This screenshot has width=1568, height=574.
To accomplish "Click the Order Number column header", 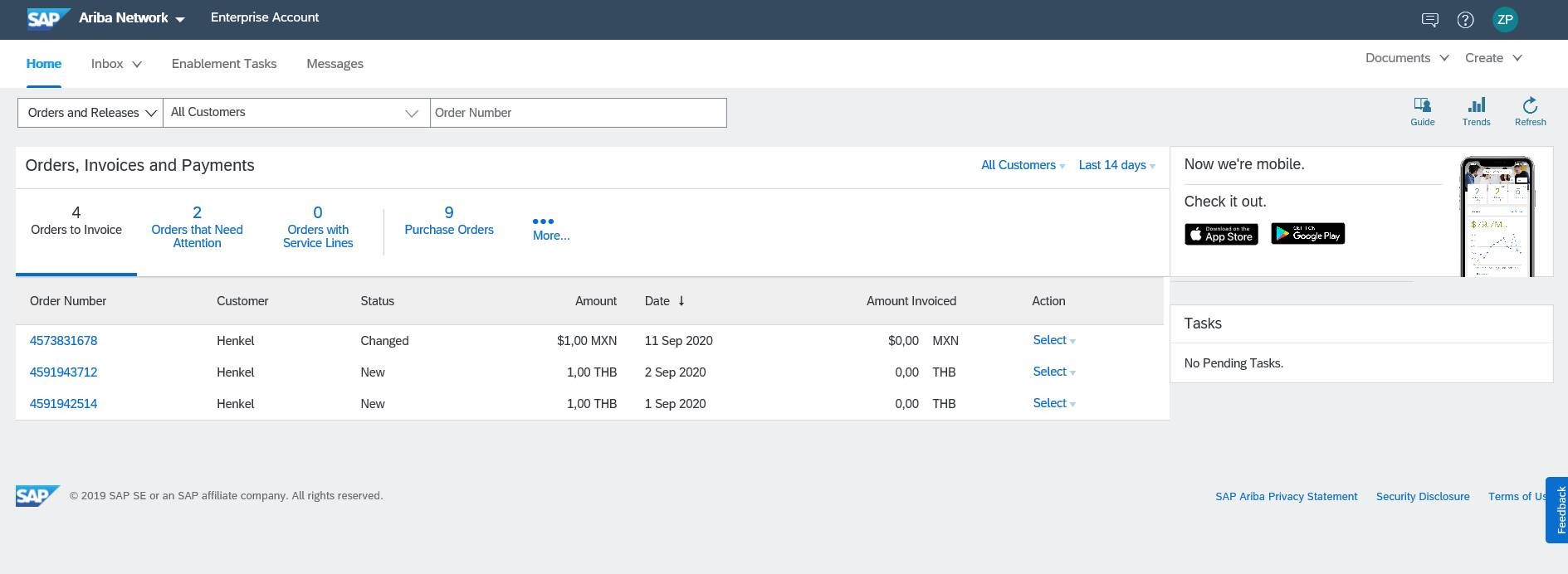I will [x=68, y=301].
